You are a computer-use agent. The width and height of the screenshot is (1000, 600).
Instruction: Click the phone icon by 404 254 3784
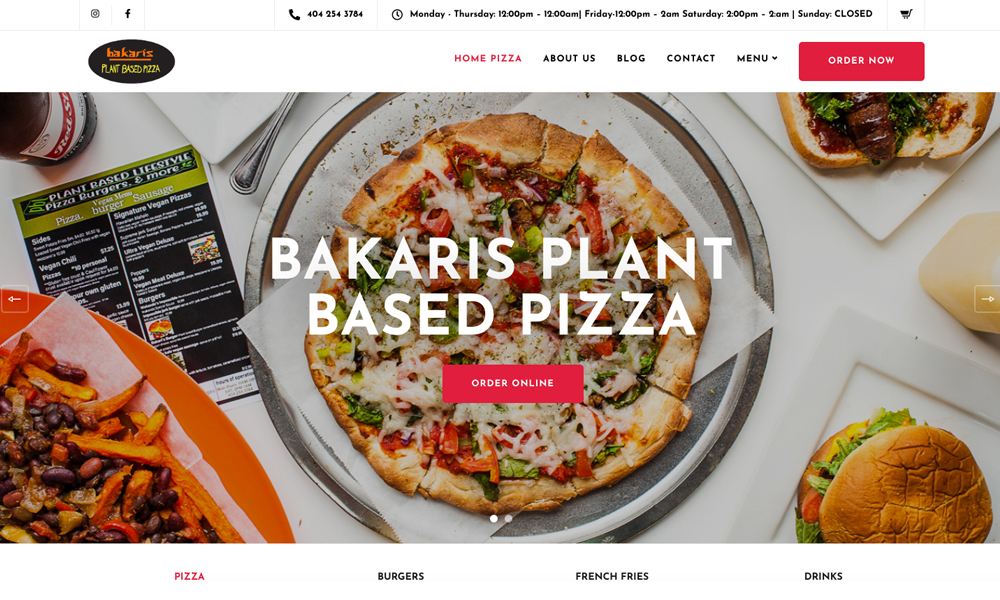[x=294, y=14]
